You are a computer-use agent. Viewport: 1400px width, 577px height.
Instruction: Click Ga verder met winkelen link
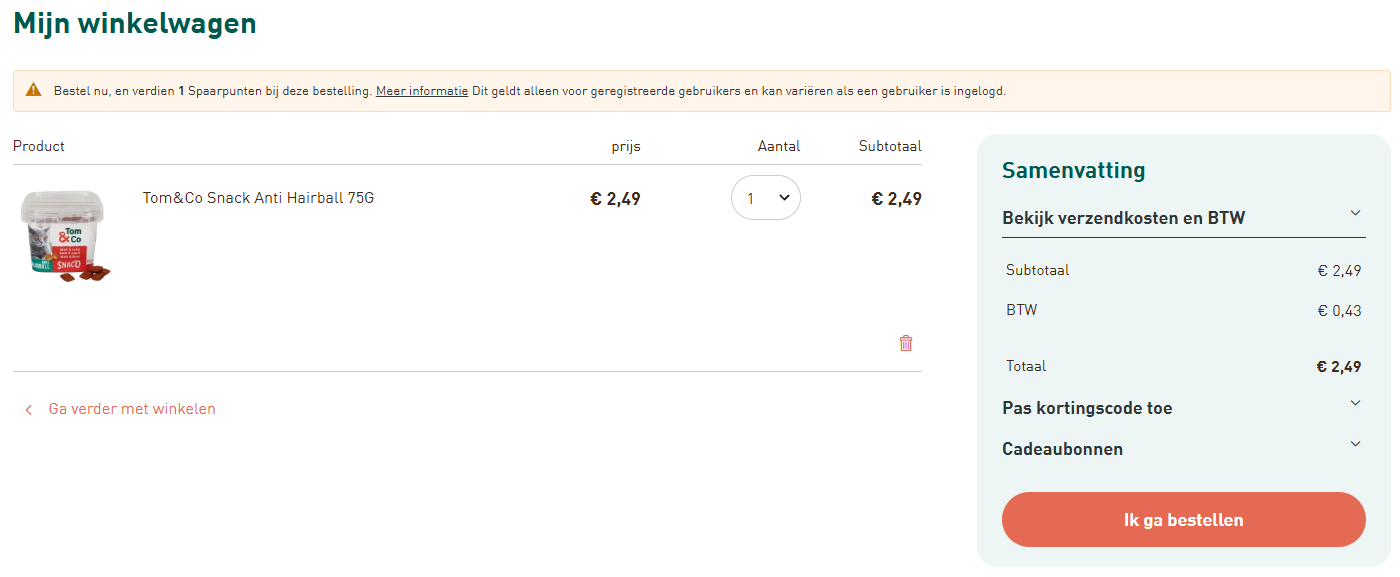click(x=132, y=409)
